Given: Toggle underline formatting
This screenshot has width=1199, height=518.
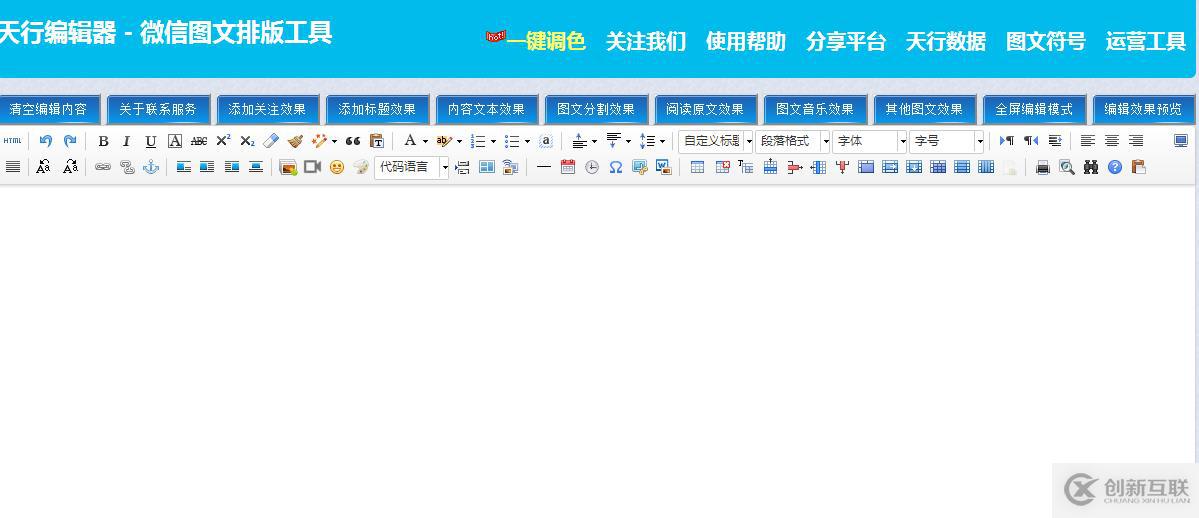Looking at the screenshot, I should pyautogui.click(x=151, y=141).
